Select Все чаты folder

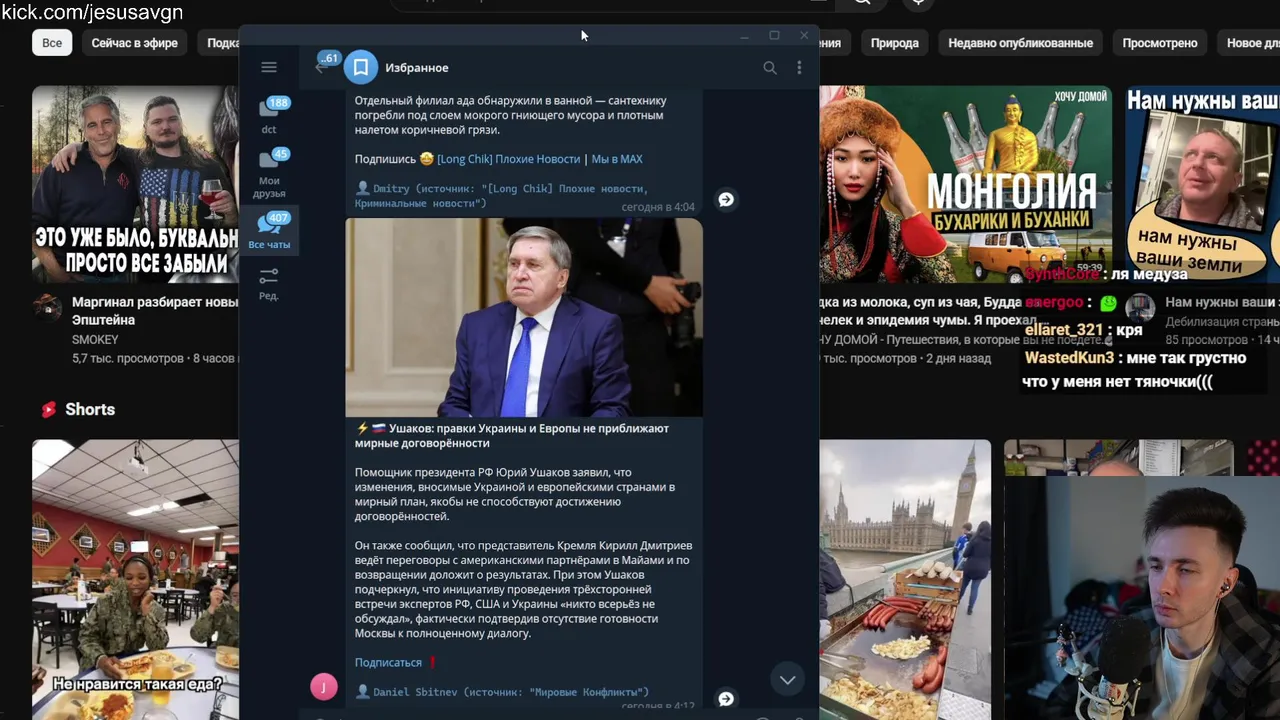click(269, 231)
